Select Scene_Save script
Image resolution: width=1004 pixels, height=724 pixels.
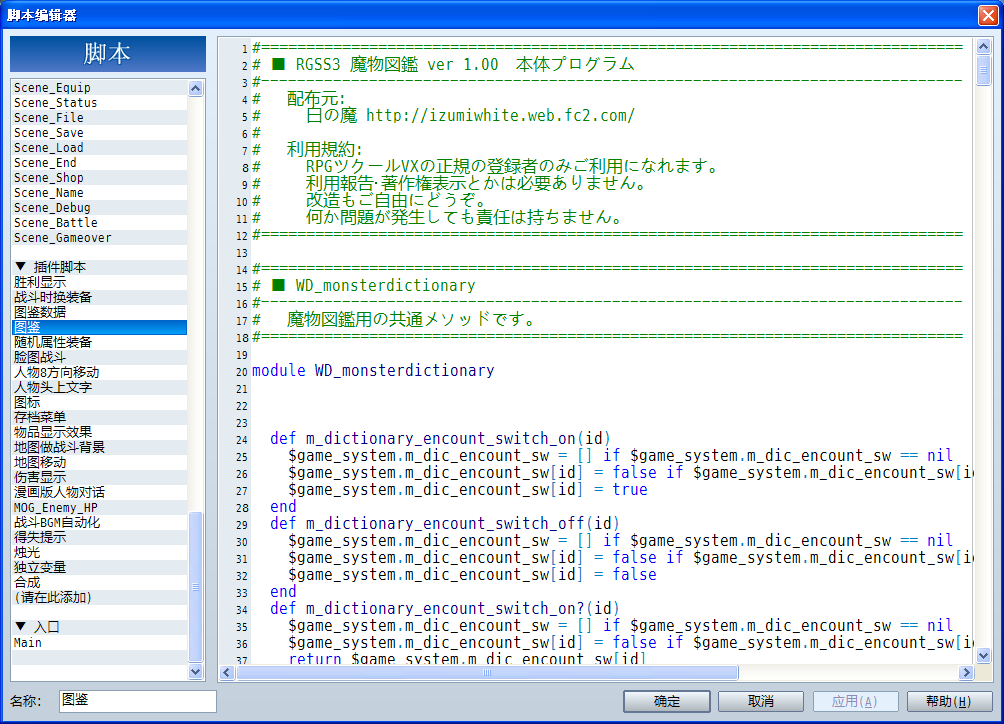point(99,133)
